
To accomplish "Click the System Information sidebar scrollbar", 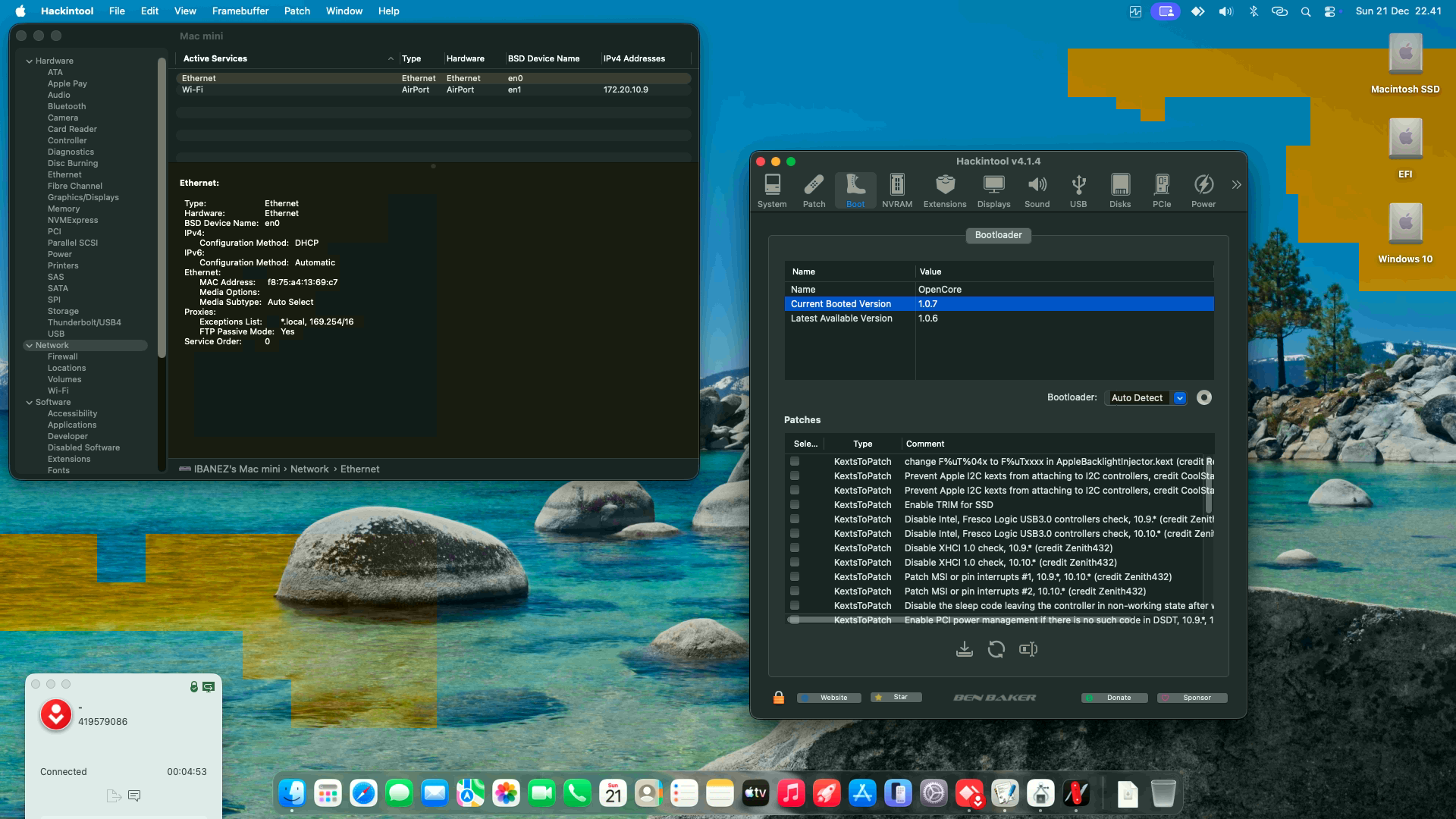I will (161, 207).
